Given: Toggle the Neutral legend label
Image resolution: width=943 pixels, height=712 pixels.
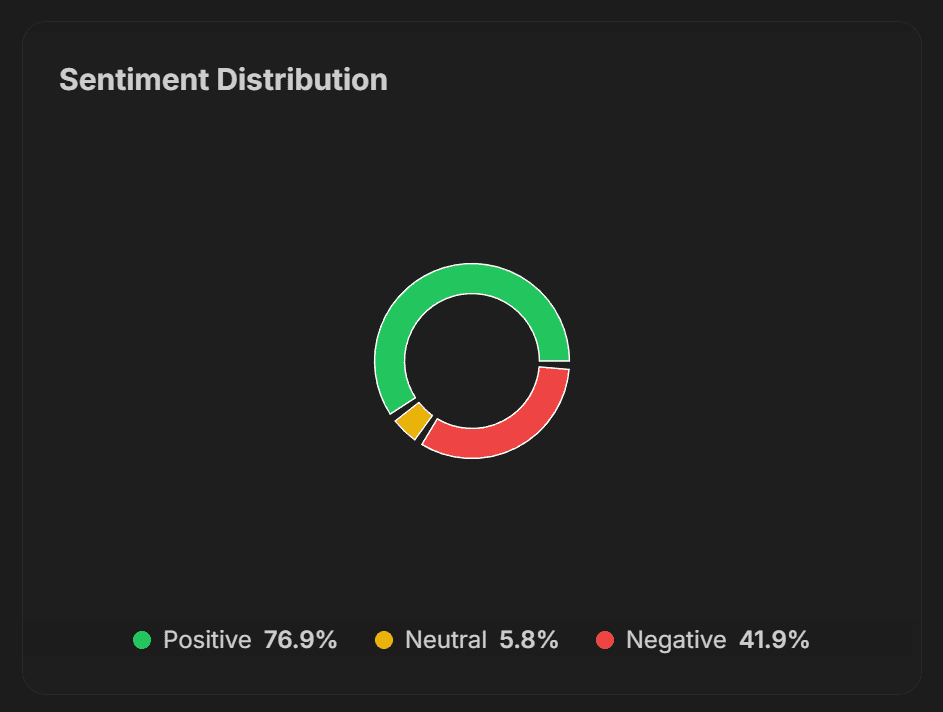Looking at the screenshot, I should pyautogui.click(x=445, y=640).
